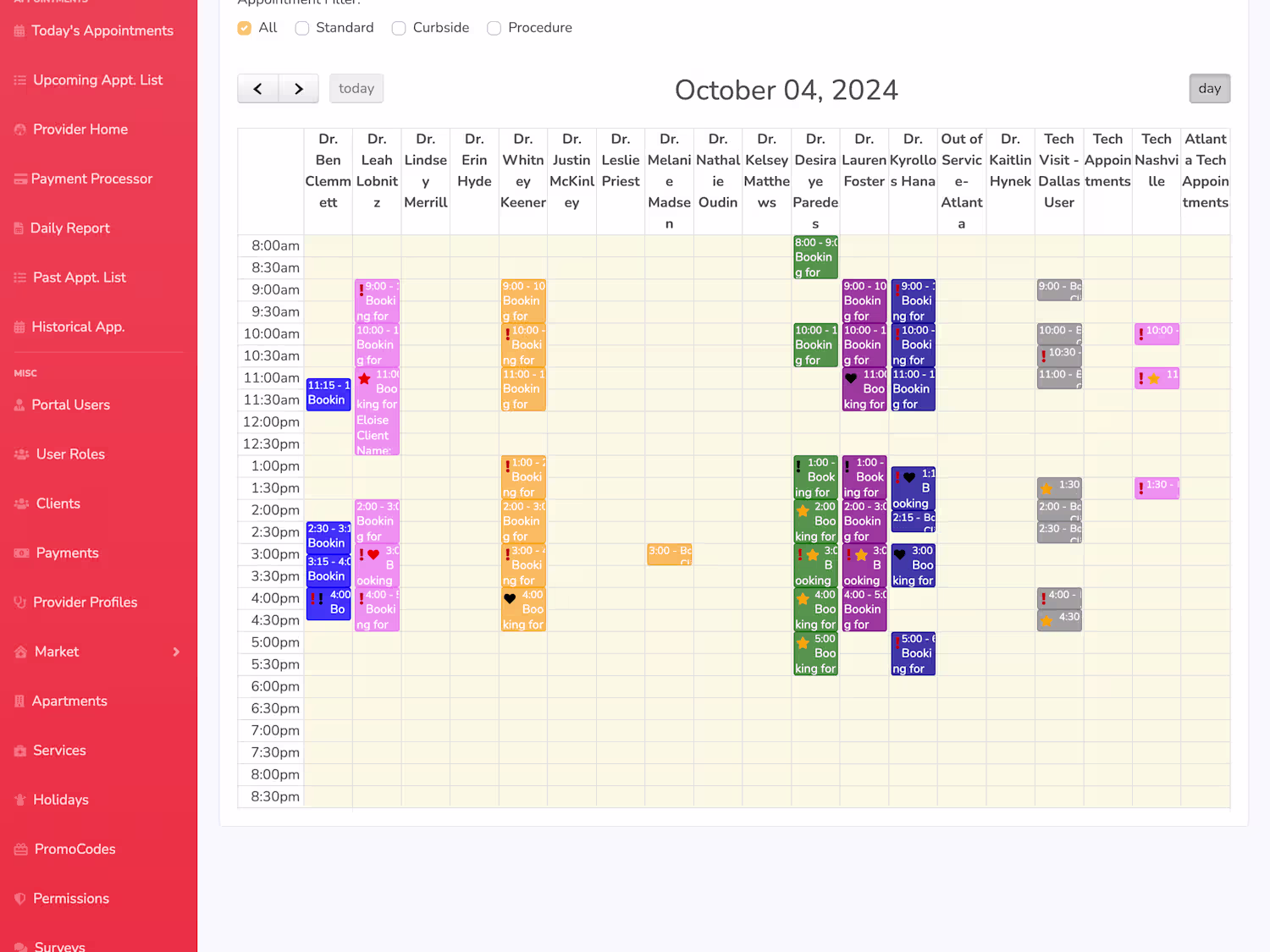Click the star on Dr. Lauren Foster's 3:00 booking
The height and width of the screenshot is (952, 1270).
[861, 555]
